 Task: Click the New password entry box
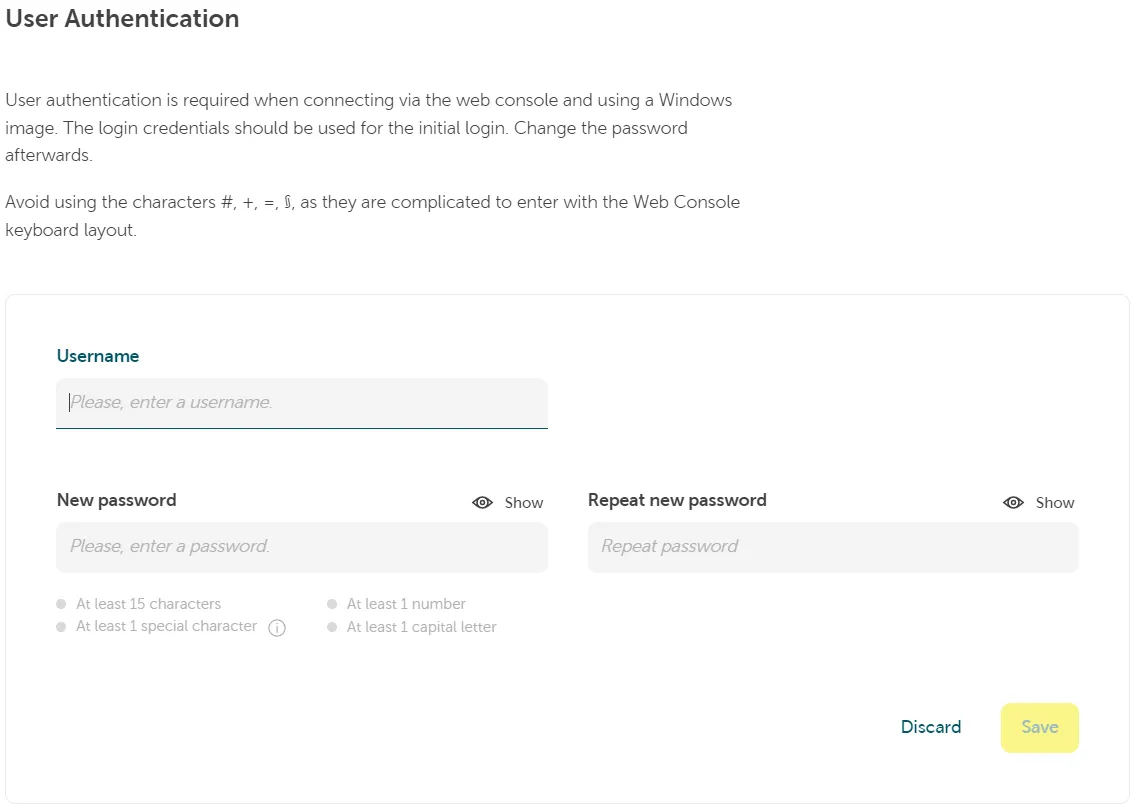[x=300, y=547]
